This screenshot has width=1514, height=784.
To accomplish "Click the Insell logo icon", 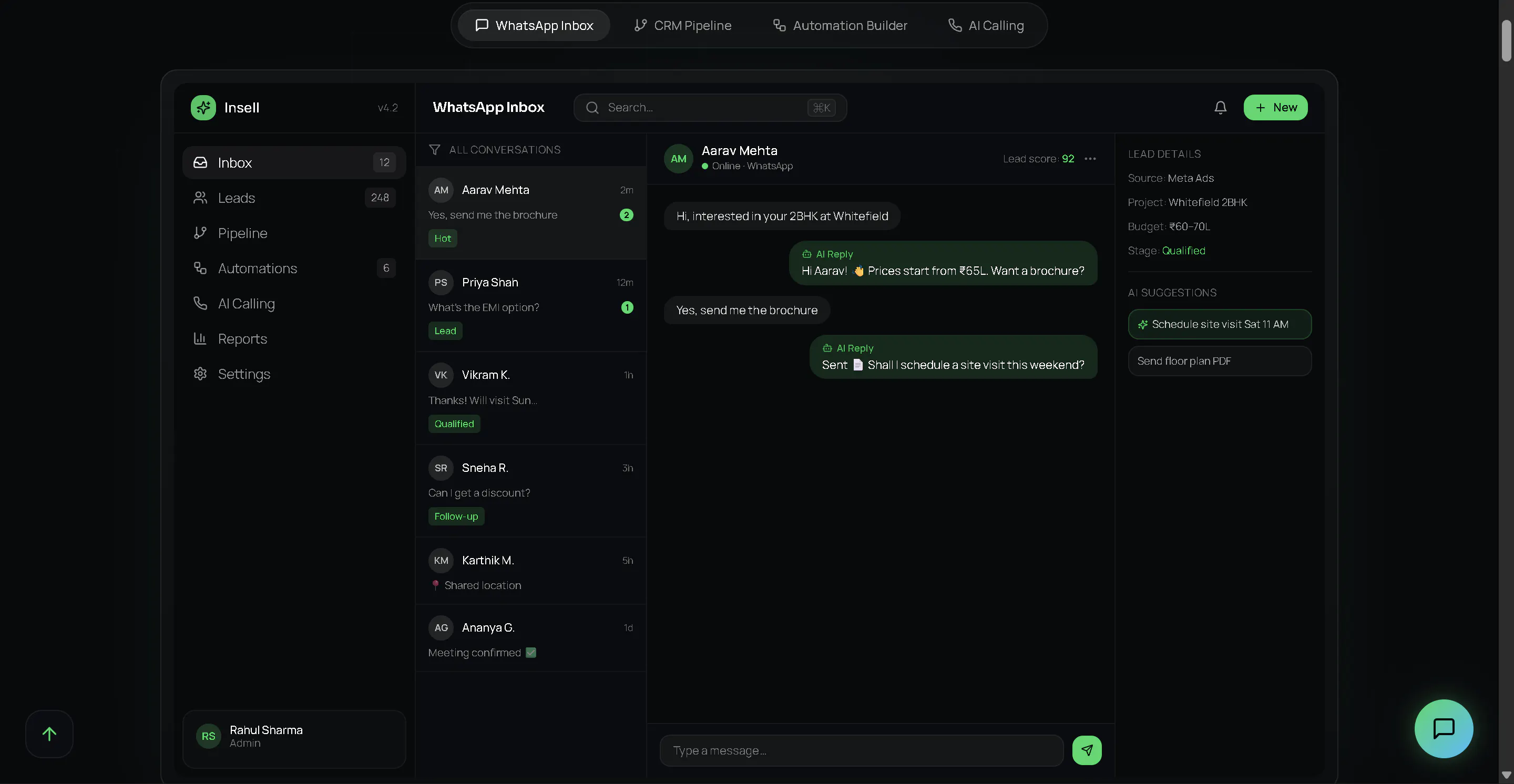I will click(203, 108).
